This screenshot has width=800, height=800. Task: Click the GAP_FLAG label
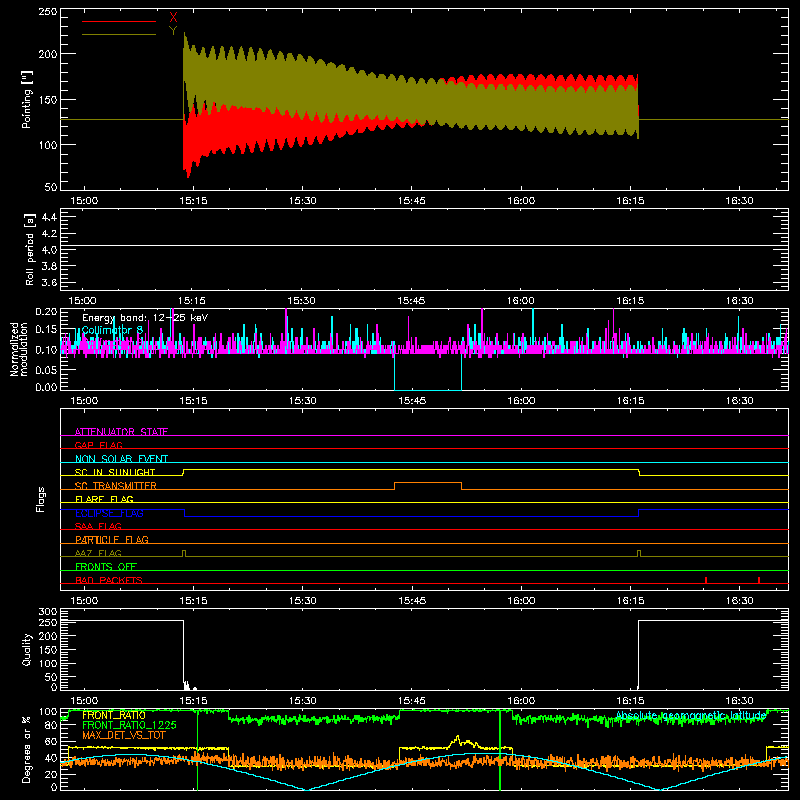pyautogui.click(x=98, y=445)
